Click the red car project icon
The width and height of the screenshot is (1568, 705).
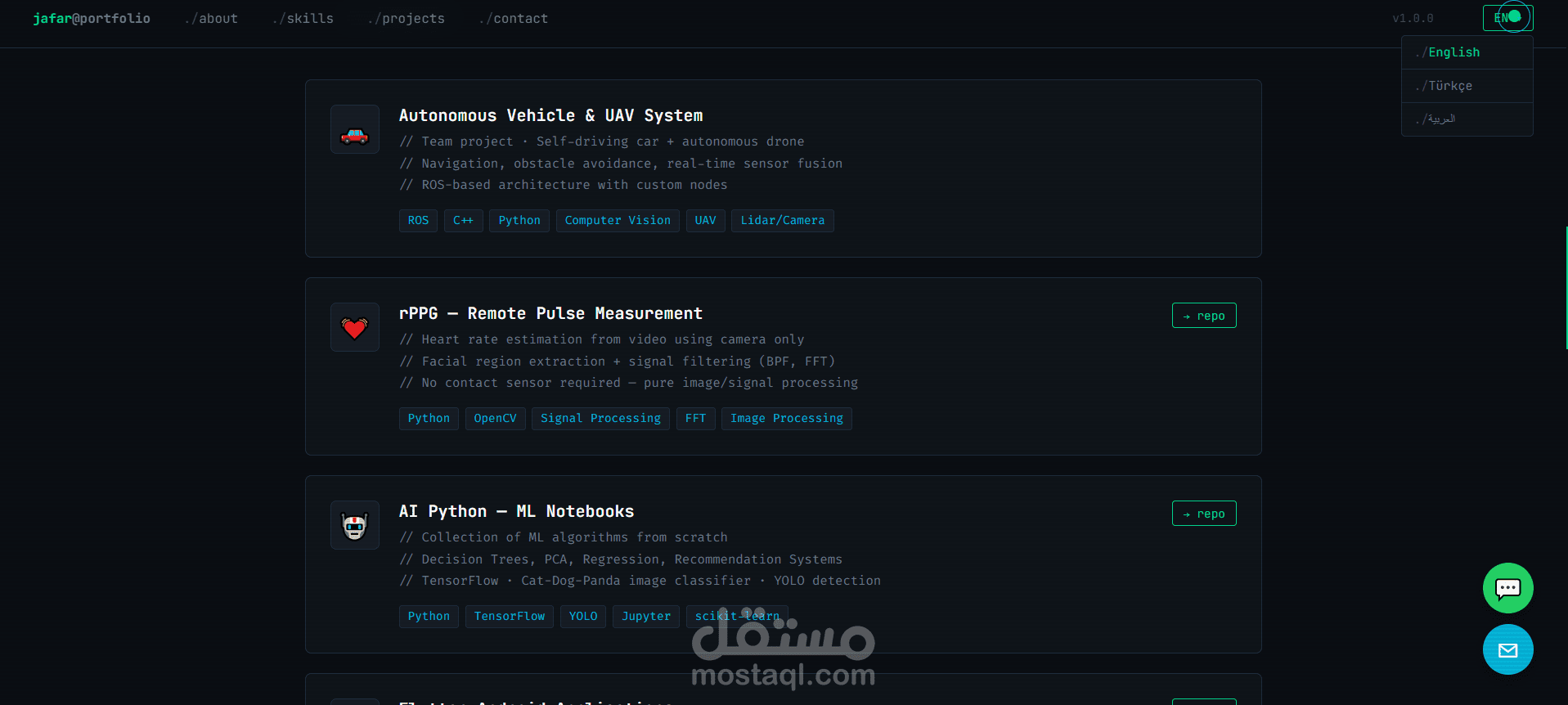(355, 129)
